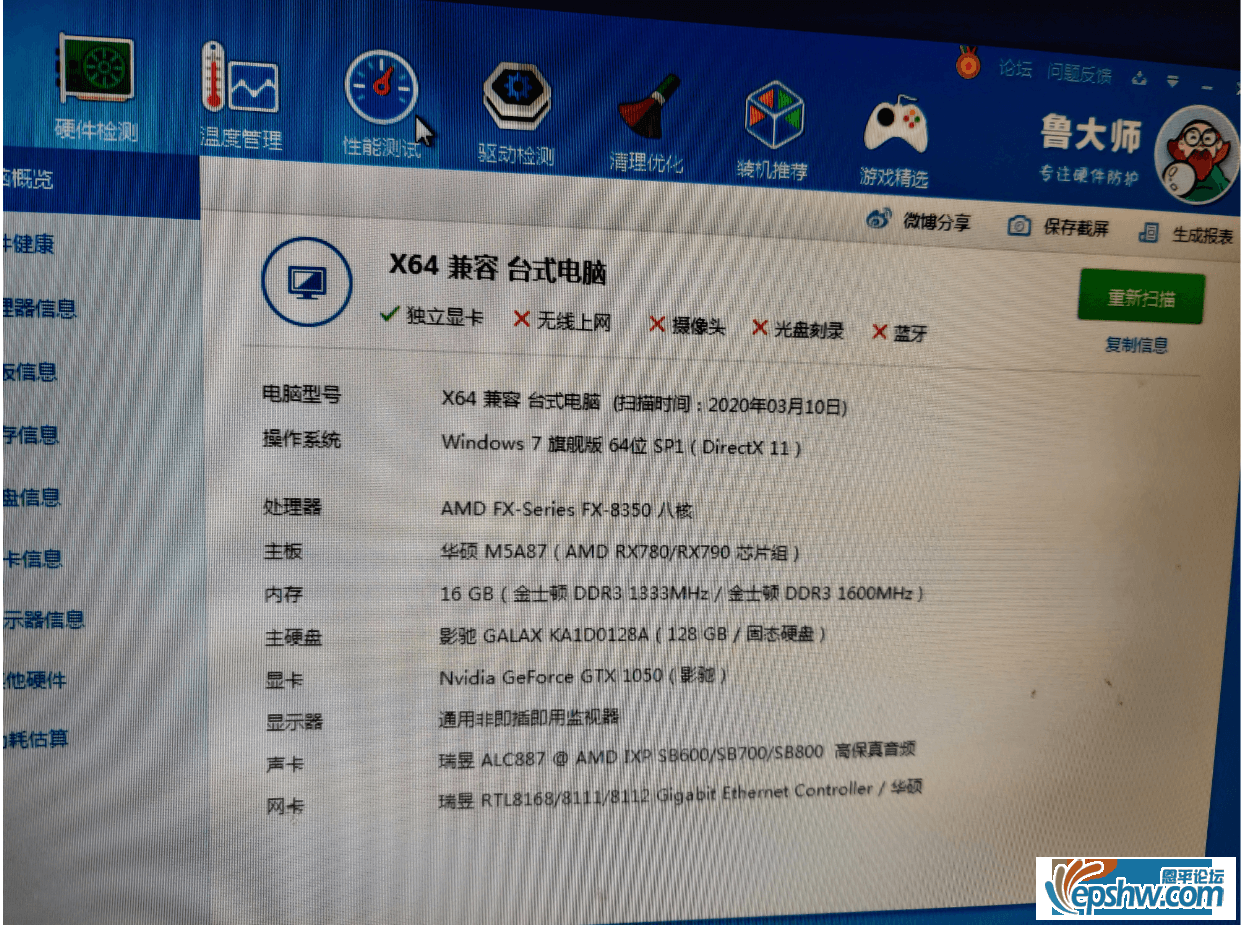Viewport: 1241px width, 925px height.
Task: Click the 影驰 GALAX KA1D0128A disk value
Action: click(633, 634)
